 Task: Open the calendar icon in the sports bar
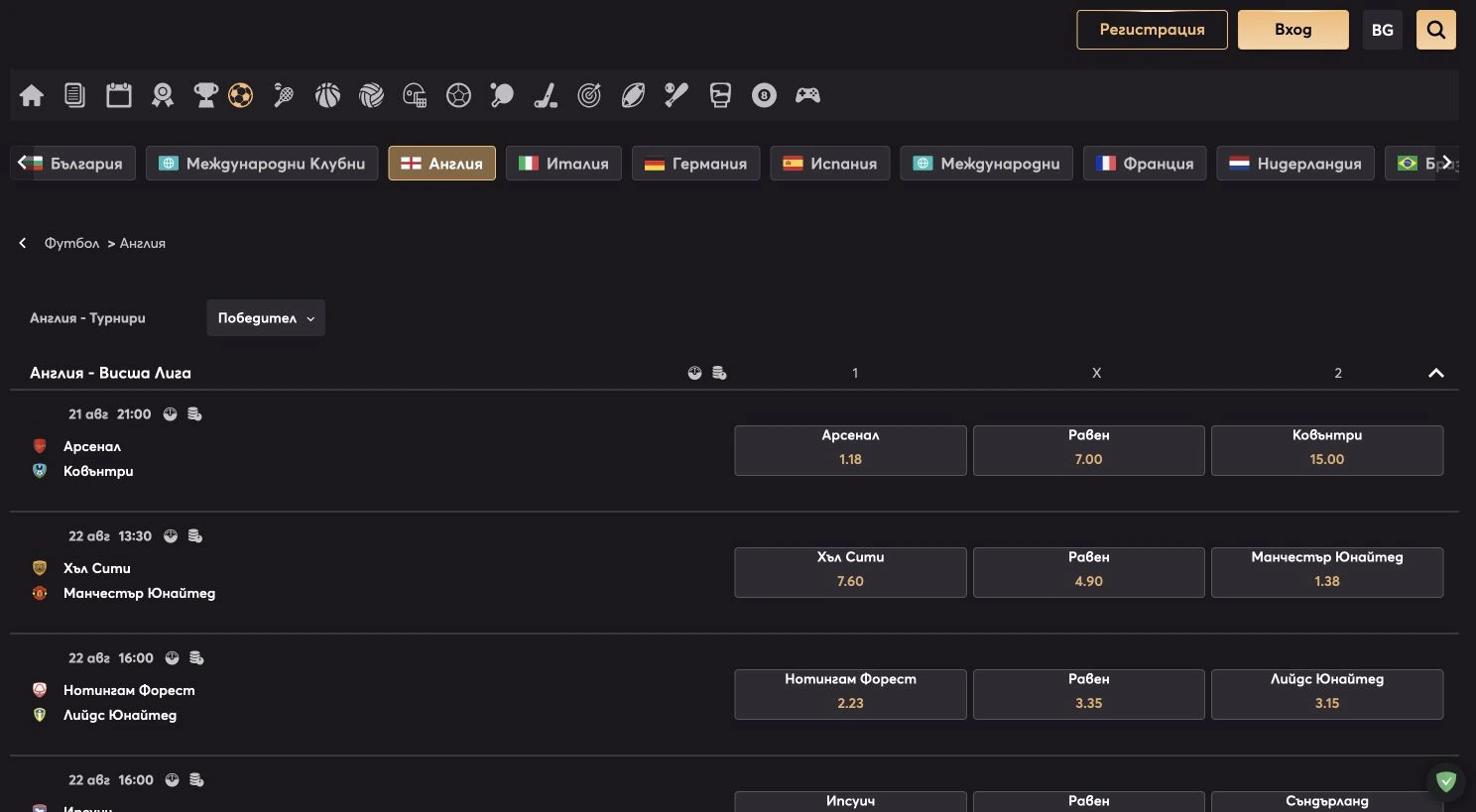[x=119, y=95]
